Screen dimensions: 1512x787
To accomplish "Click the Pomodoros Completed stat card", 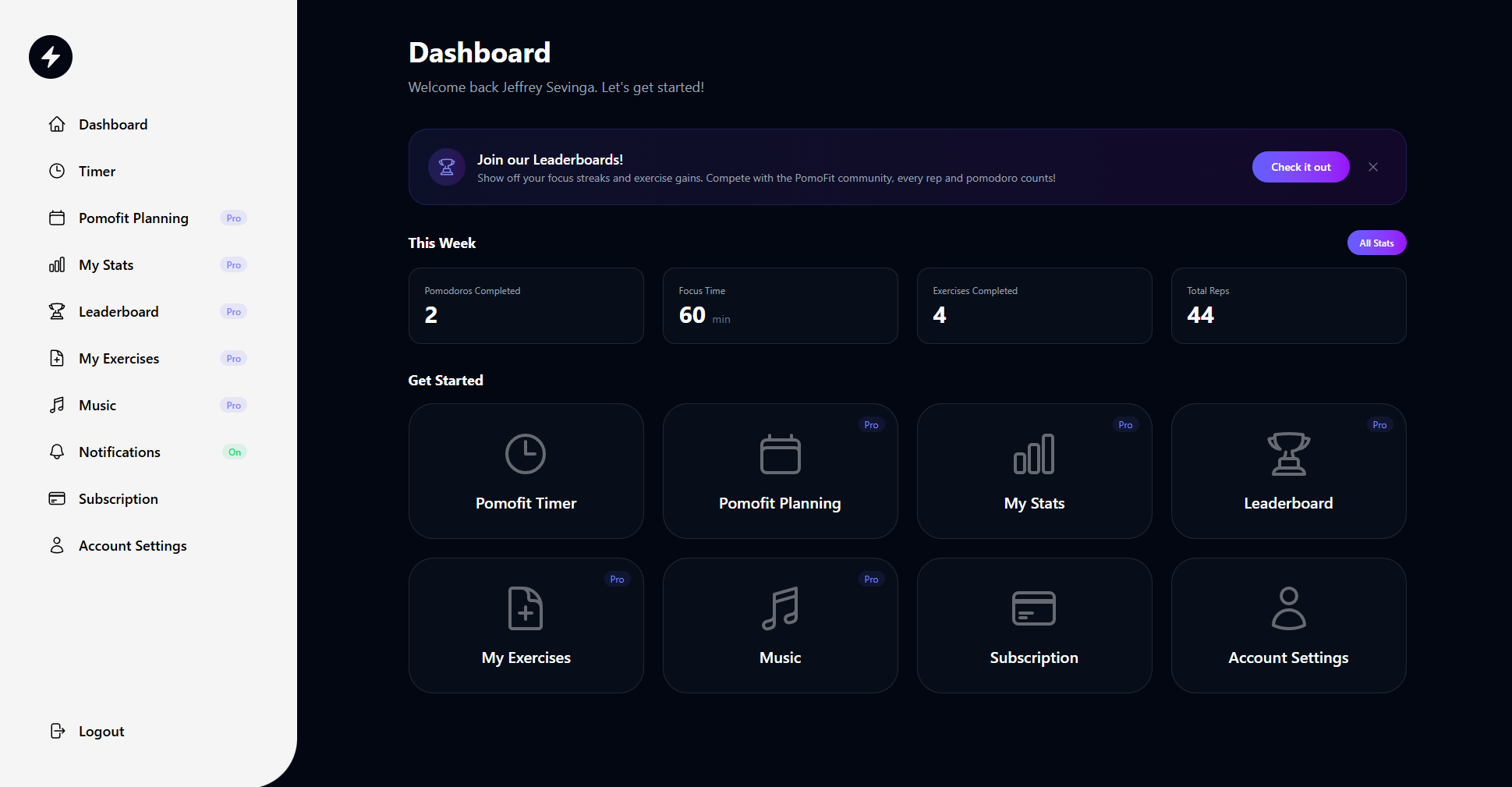I will [x=526, y=306].
